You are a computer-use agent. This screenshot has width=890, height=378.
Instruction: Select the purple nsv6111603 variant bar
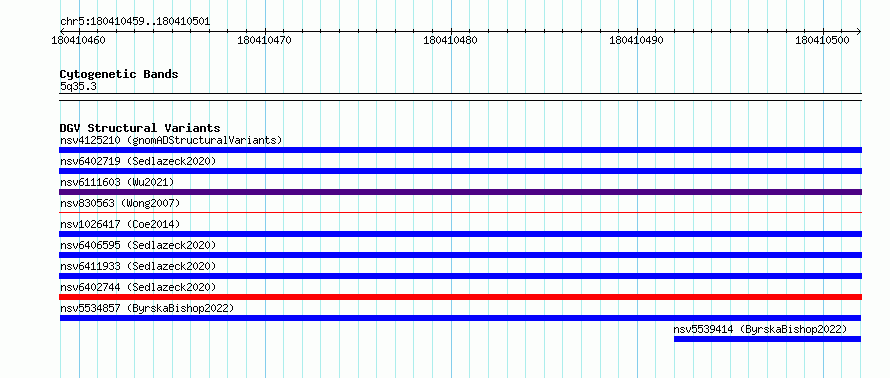pyautogui.click(x=460, y=192)
